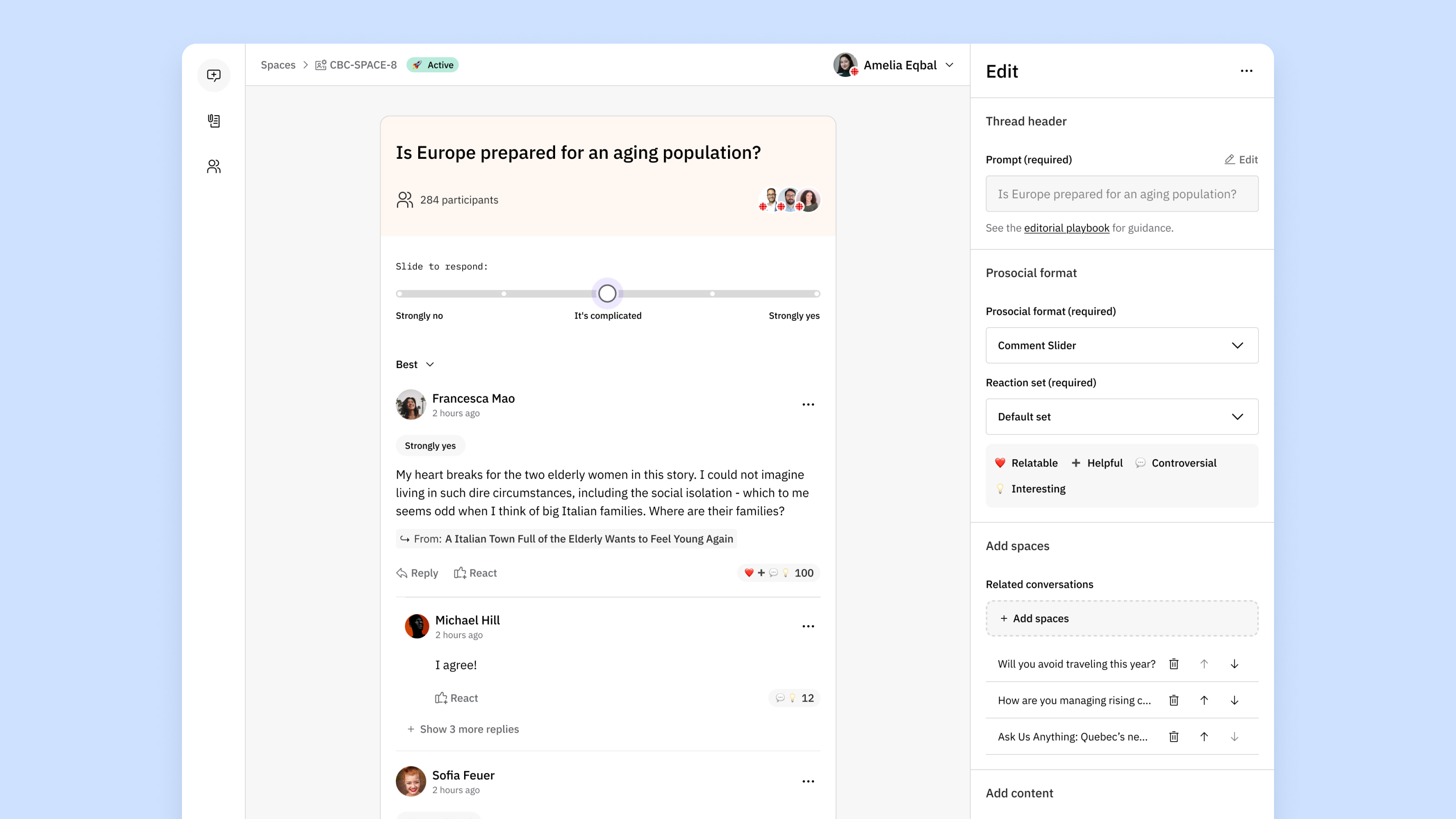
Task: Open the new conversation sidebar icon
Action: click(214, 75)
